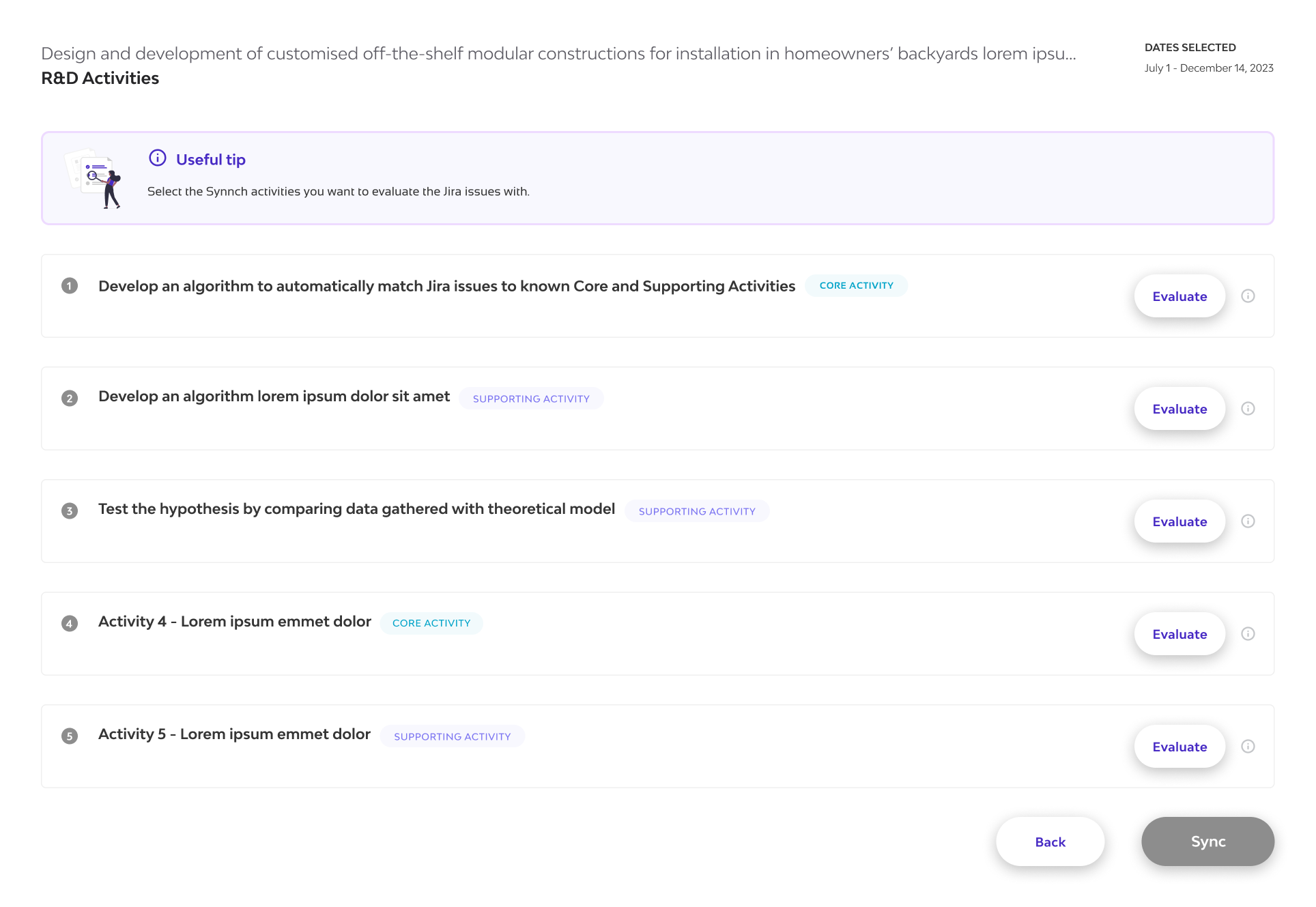Viewport: 1316px width, 907px height.
Task: Click info icon for 'Develop an algorithm lorem ipsum' row
Action: [x=1248, y=409]
